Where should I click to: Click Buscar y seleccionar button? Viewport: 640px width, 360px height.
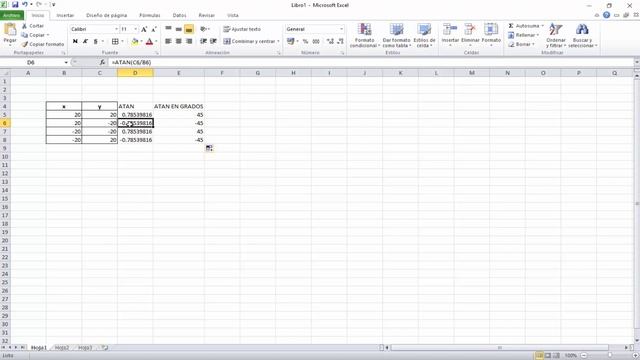(x=582, y=36)
